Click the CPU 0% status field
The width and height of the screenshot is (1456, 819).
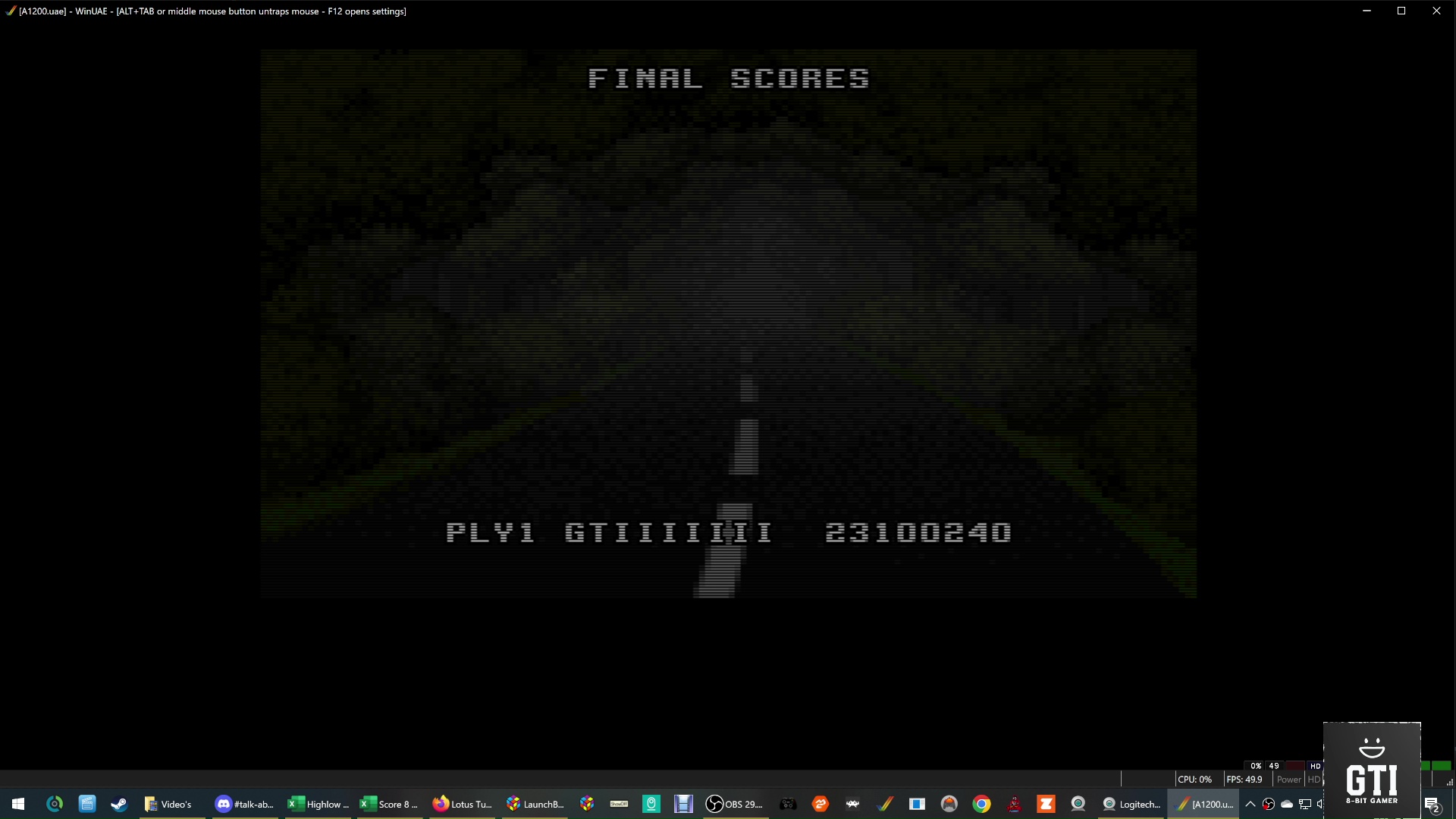coord(1194,780)
